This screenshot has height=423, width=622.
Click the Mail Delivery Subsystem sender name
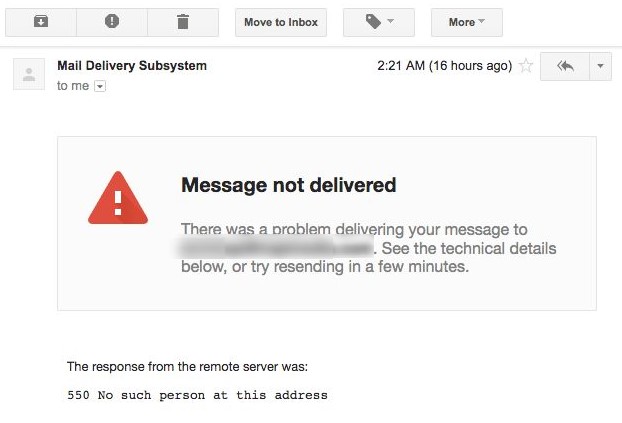(x=132, y=65)
